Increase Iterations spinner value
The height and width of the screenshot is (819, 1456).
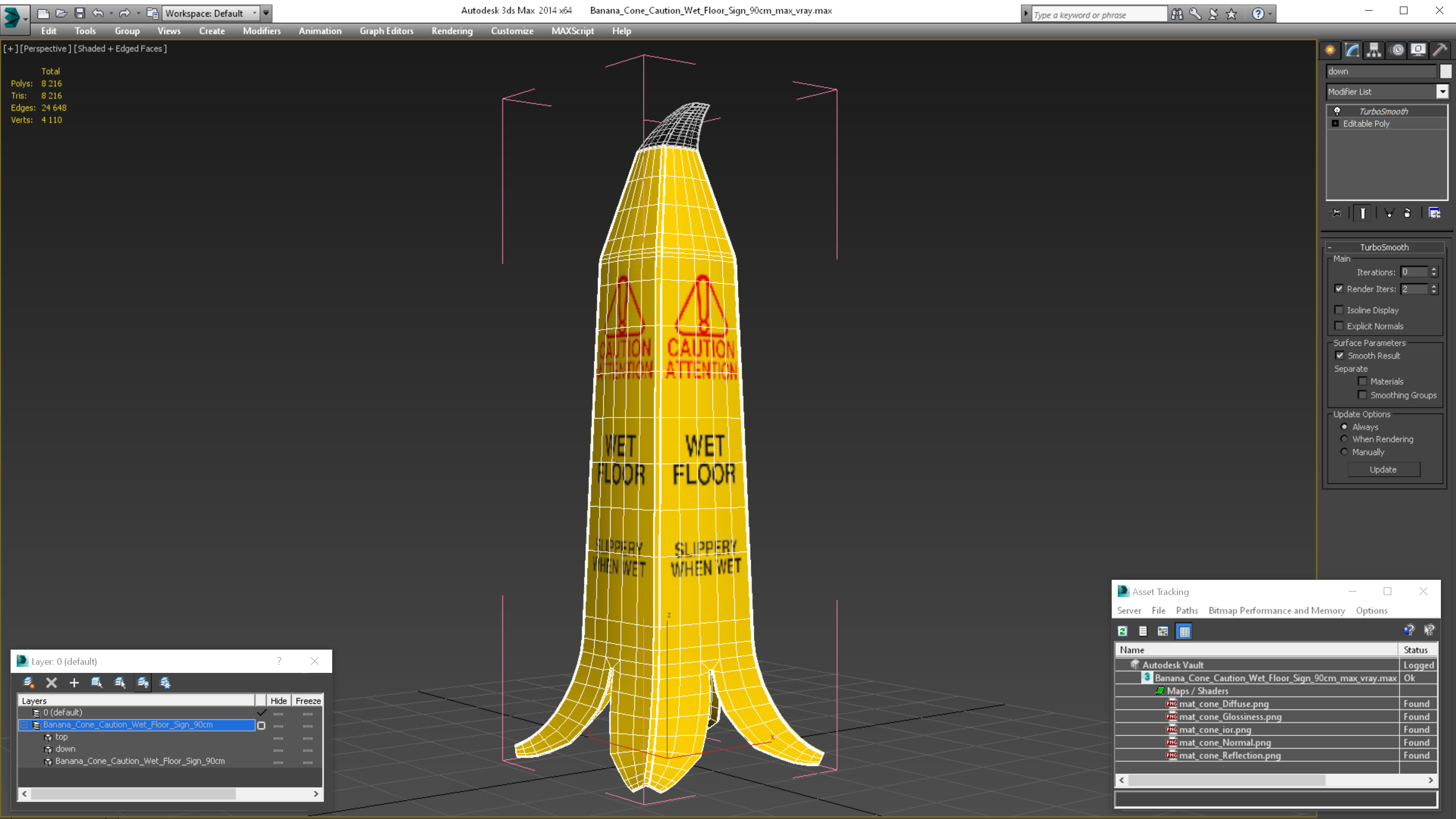1434,269
